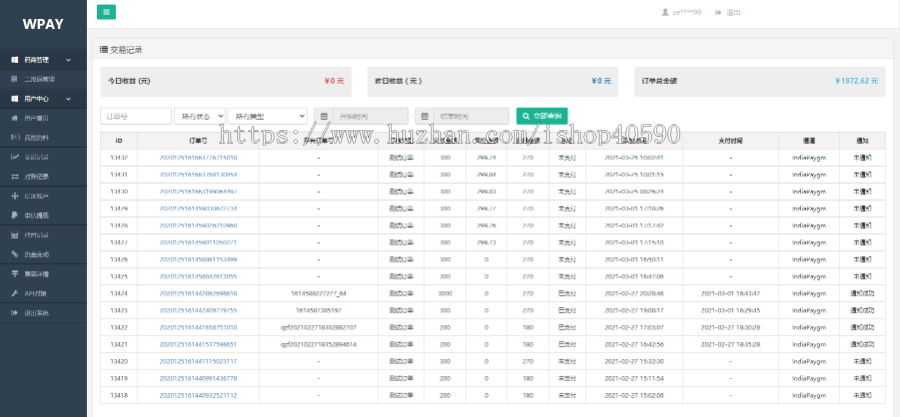Screen dimensions: 900x417
Task: Open the line-chart icon sidebar entry
Action: pos(14,157)
